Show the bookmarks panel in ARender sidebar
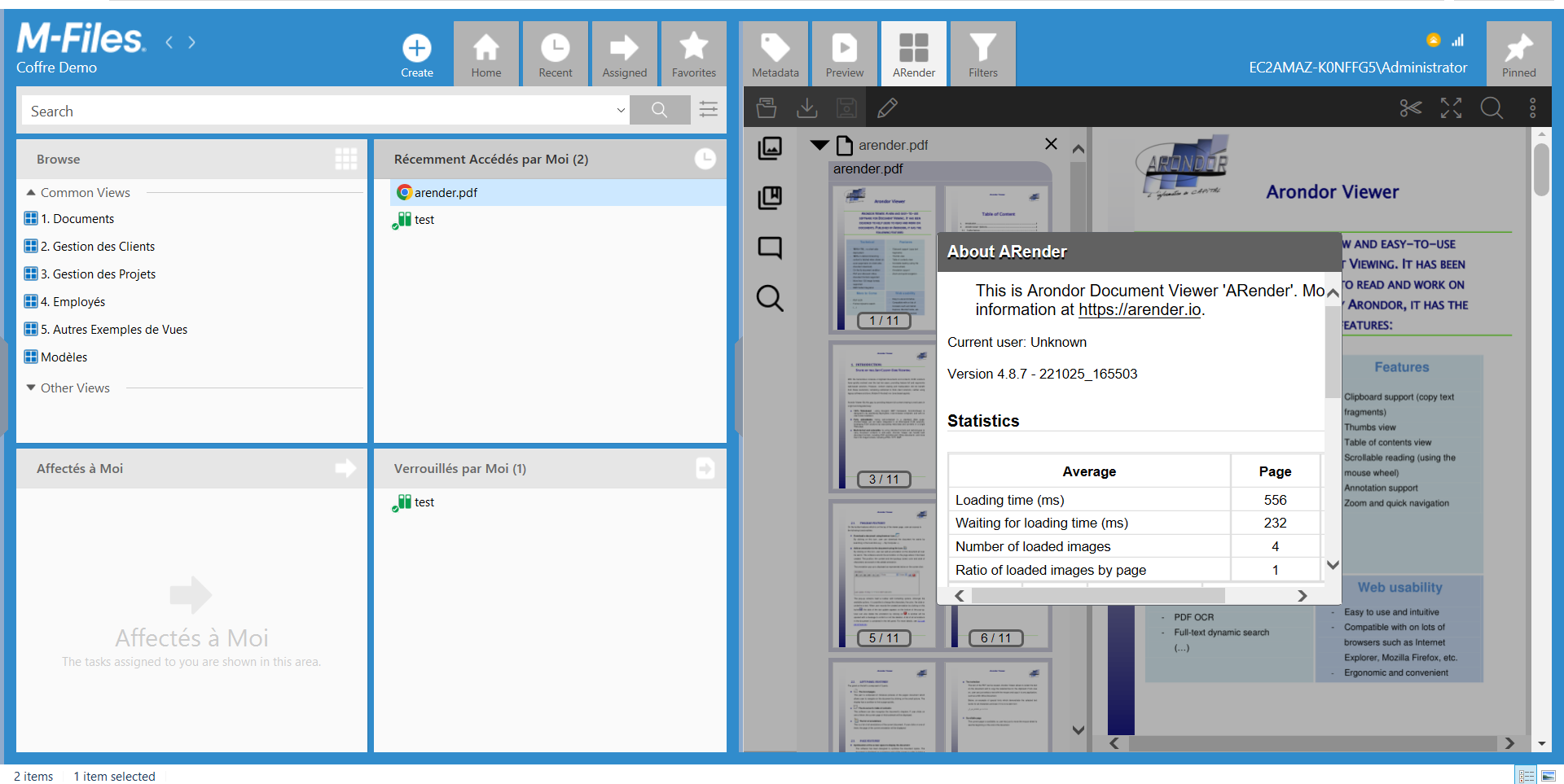Image resolution: width=1564 pixels, height=784 pixels. pyautogui.click(x=770, y=197)
